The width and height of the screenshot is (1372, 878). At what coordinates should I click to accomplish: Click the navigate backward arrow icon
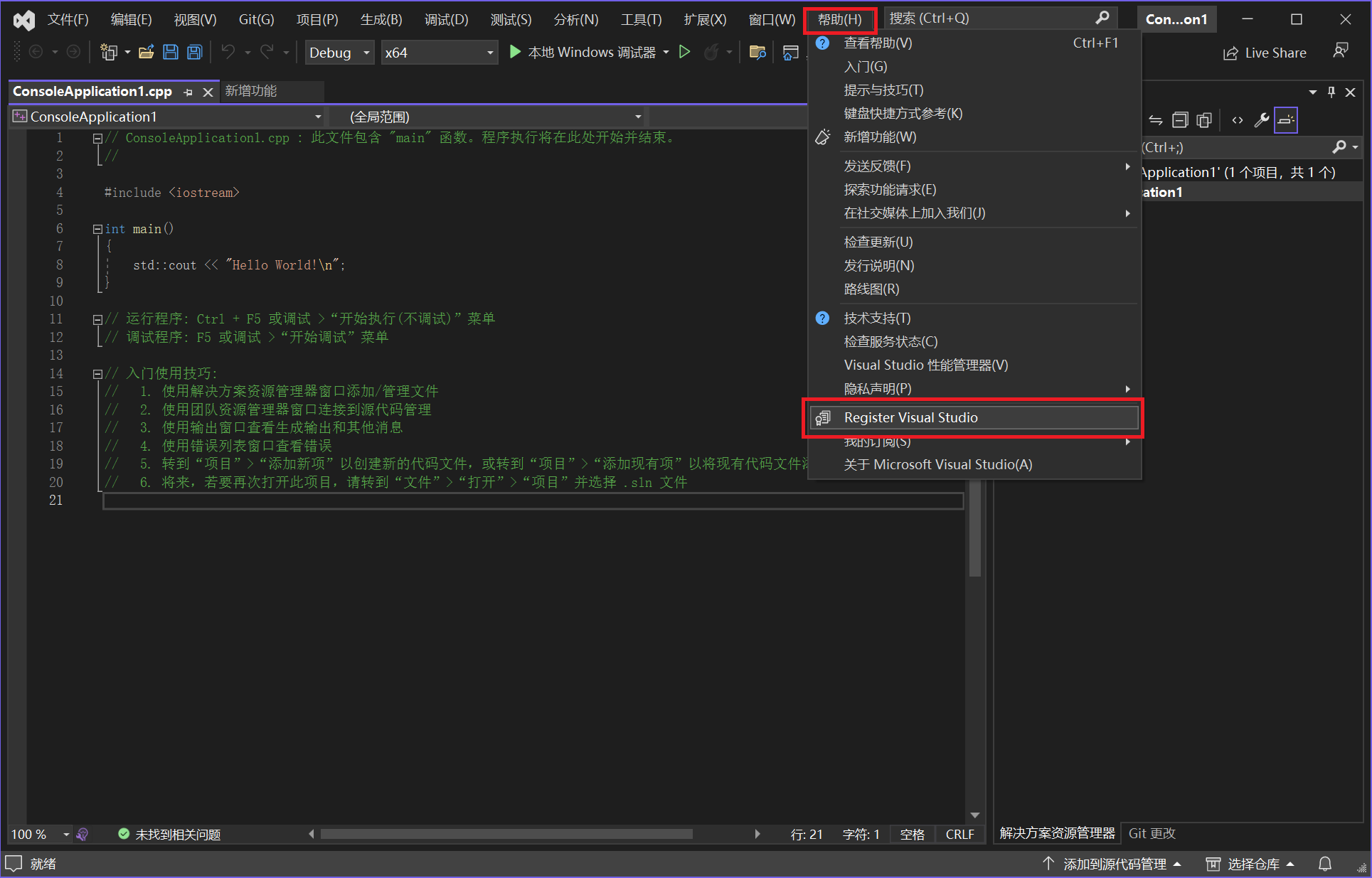pos(36,52)
